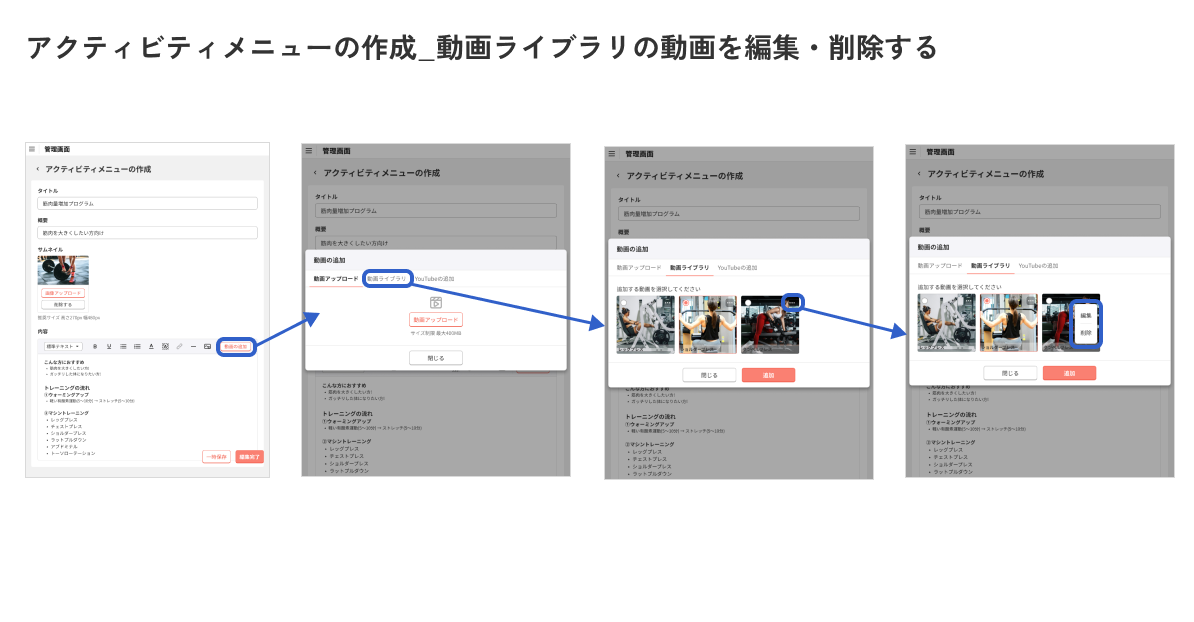Screen dimensions: 1194x622
Task: Open three-dot menu on the third video thumbnail
Action: coord(792,301)
